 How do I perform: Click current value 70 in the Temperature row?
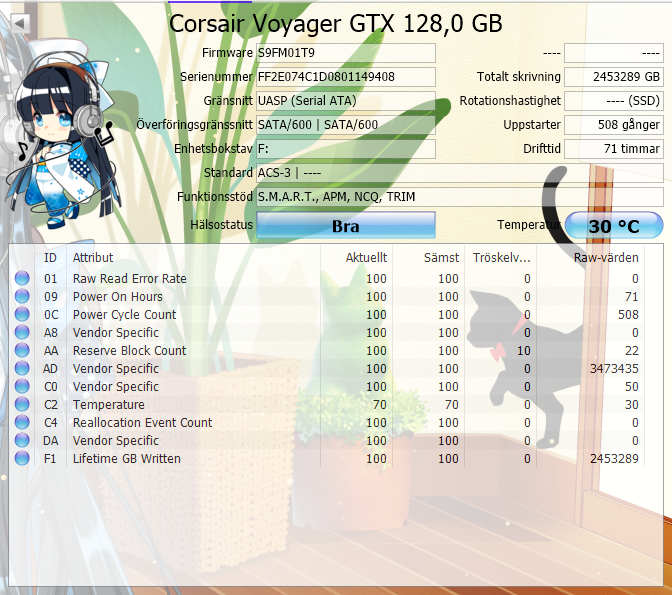[x=380, y=405]
